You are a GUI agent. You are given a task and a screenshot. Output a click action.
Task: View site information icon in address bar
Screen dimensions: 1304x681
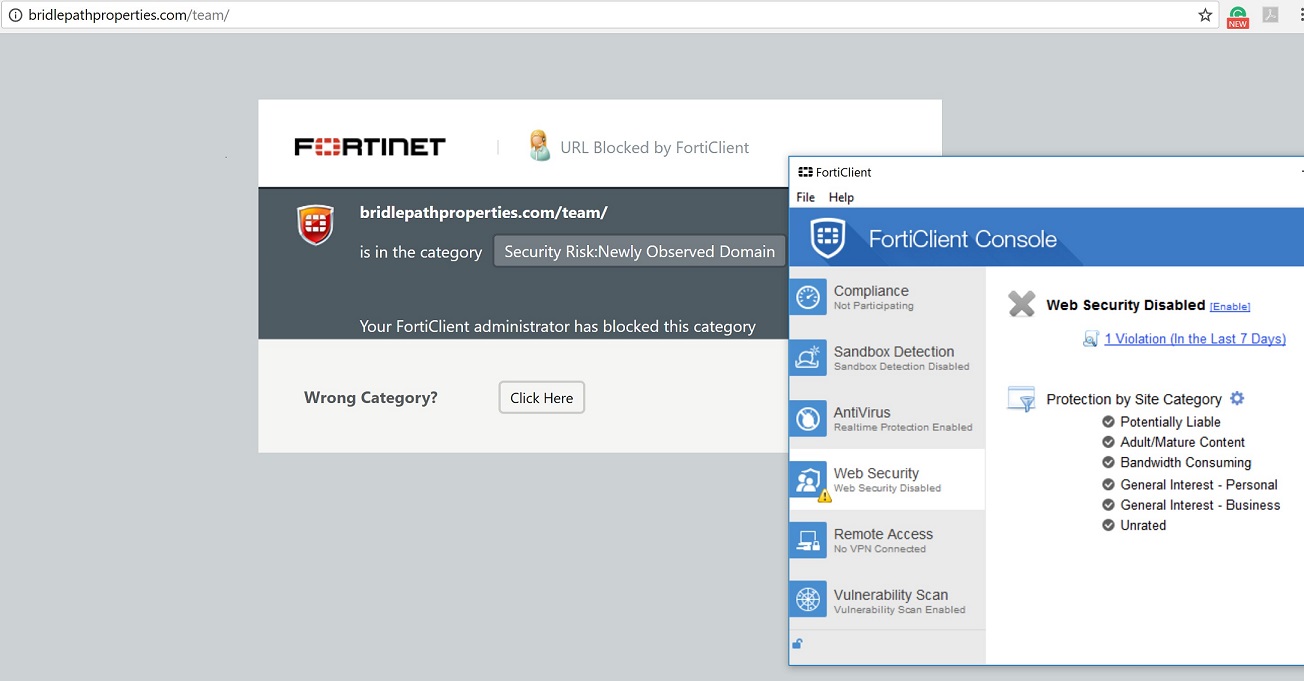(14, 15)
